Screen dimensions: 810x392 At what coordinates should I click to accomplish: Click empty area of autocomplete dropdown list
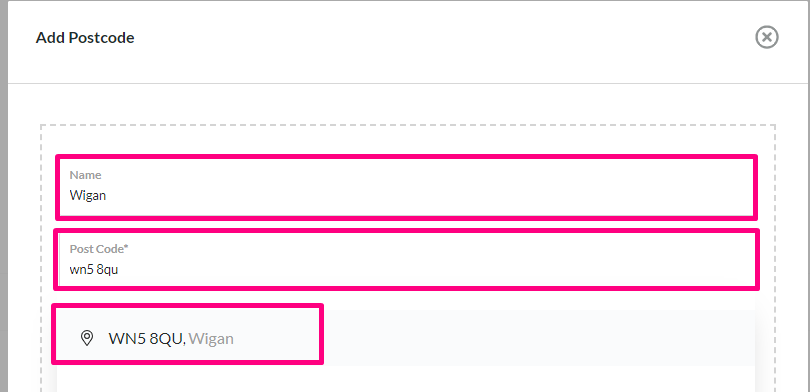(x=406, y=379)
